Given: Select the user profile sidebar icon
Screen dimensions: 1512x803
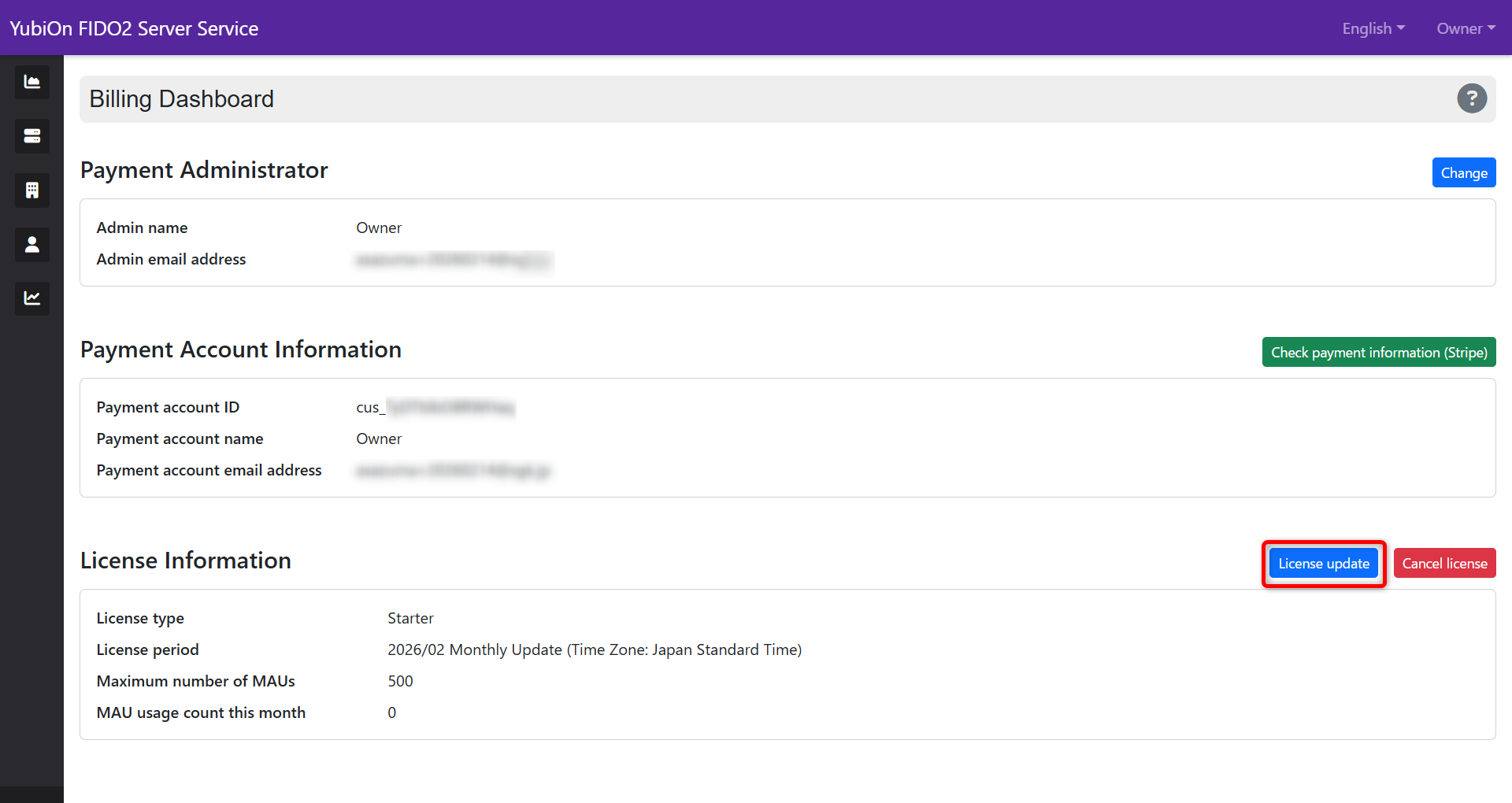Looking at the screenshot, I should [x=31, y=245].
